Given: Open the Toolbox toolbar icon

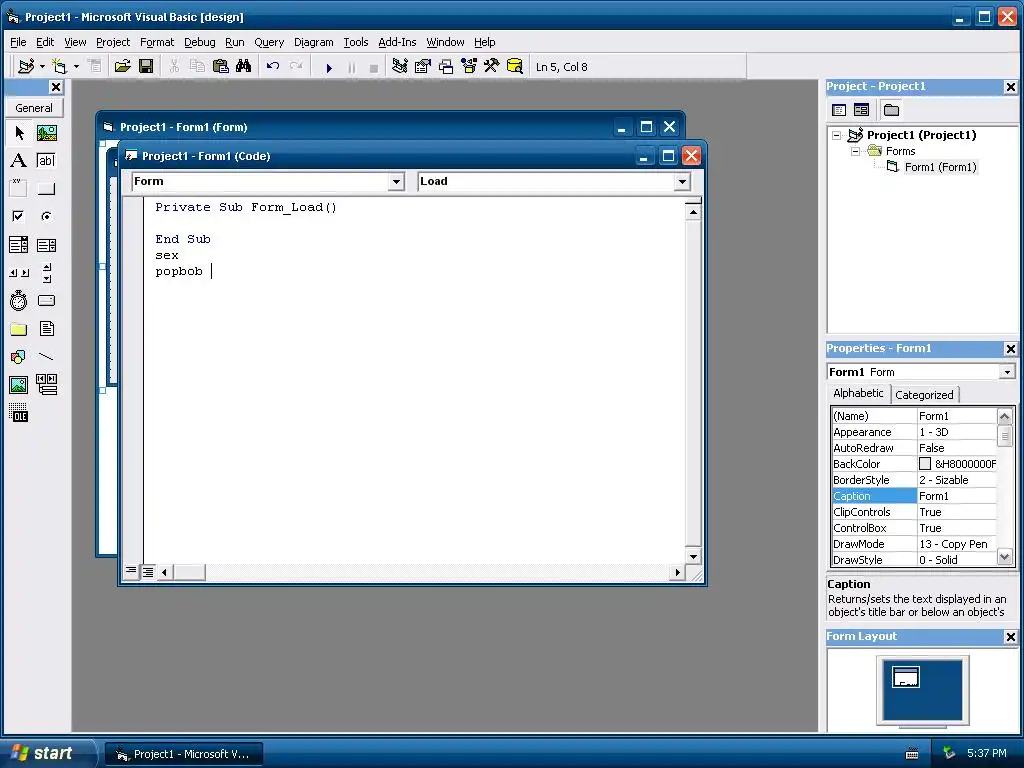Looking at the screenshot, I should pos(492,66).
